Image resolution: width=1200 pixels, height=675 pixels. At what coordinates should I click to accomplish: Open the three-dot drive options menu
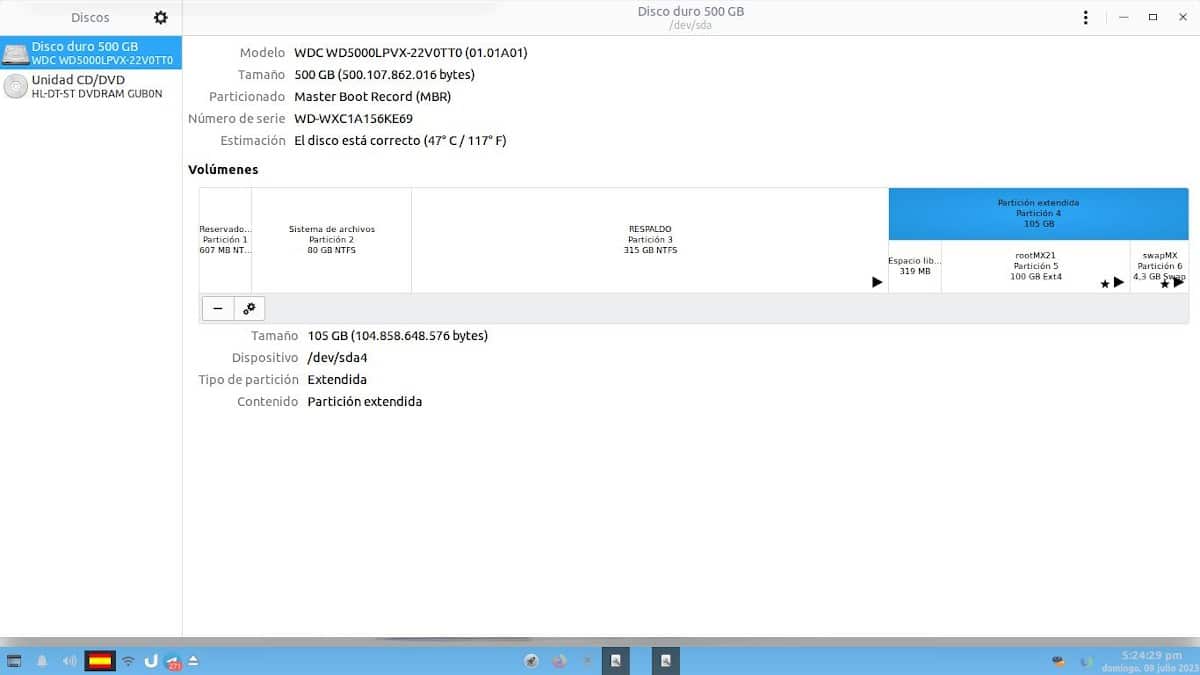coord(1086,17)
